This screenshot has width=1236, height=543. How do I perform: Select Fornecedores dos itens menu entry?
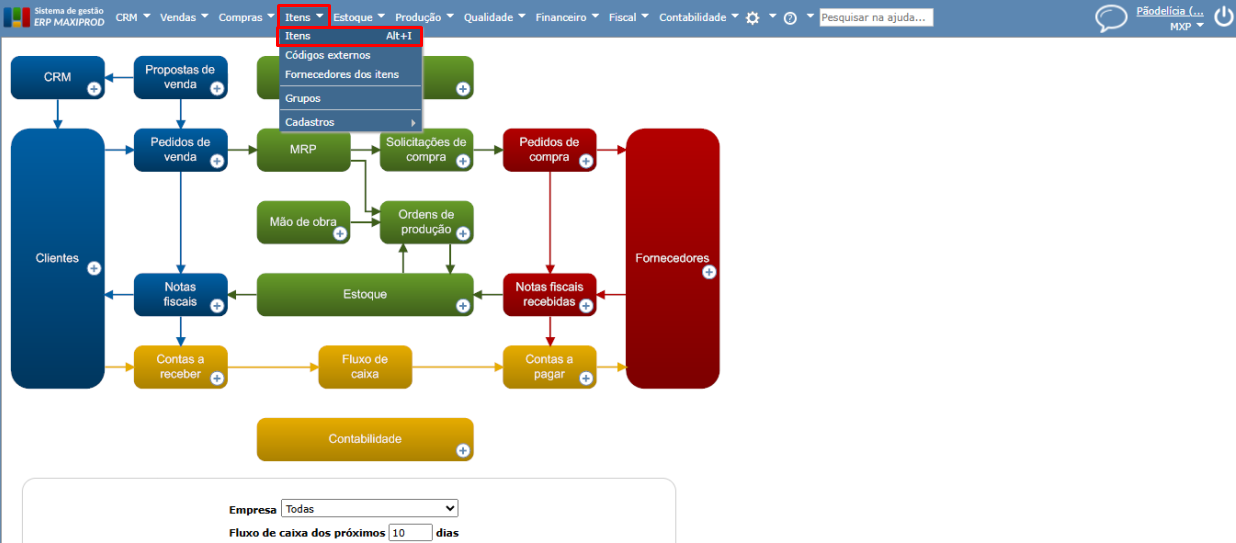[350, 74]
